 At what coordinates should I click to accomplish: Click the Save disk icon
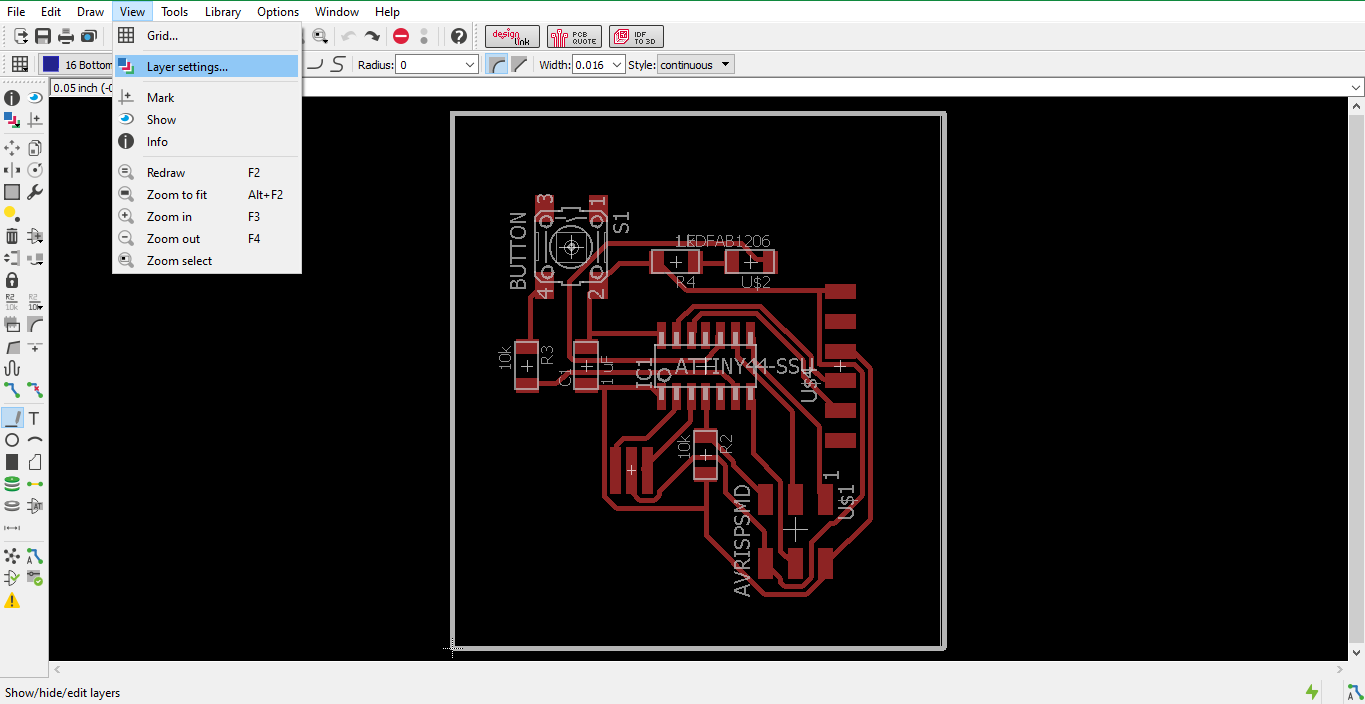point(43,36)
